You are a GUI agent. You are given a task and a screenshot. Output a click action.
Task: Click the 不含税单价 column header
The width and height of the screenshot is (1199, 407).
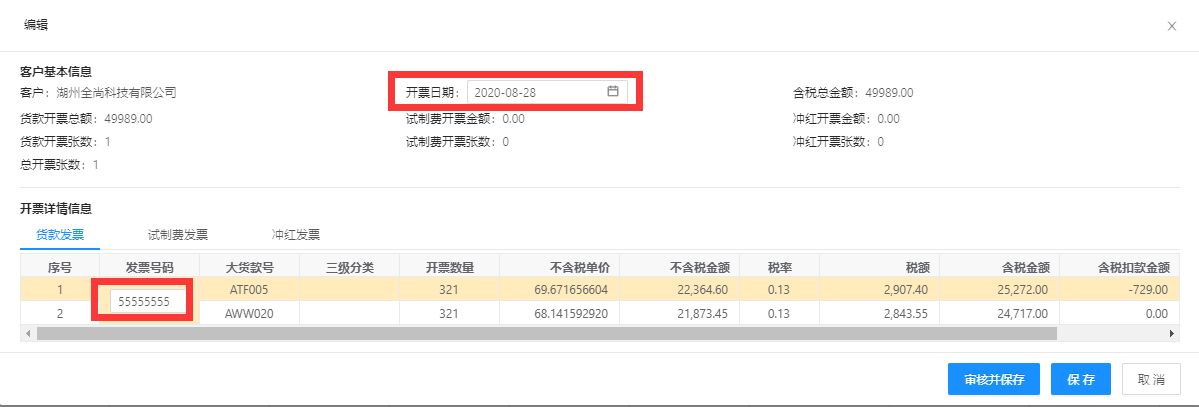tap(560, 267)
